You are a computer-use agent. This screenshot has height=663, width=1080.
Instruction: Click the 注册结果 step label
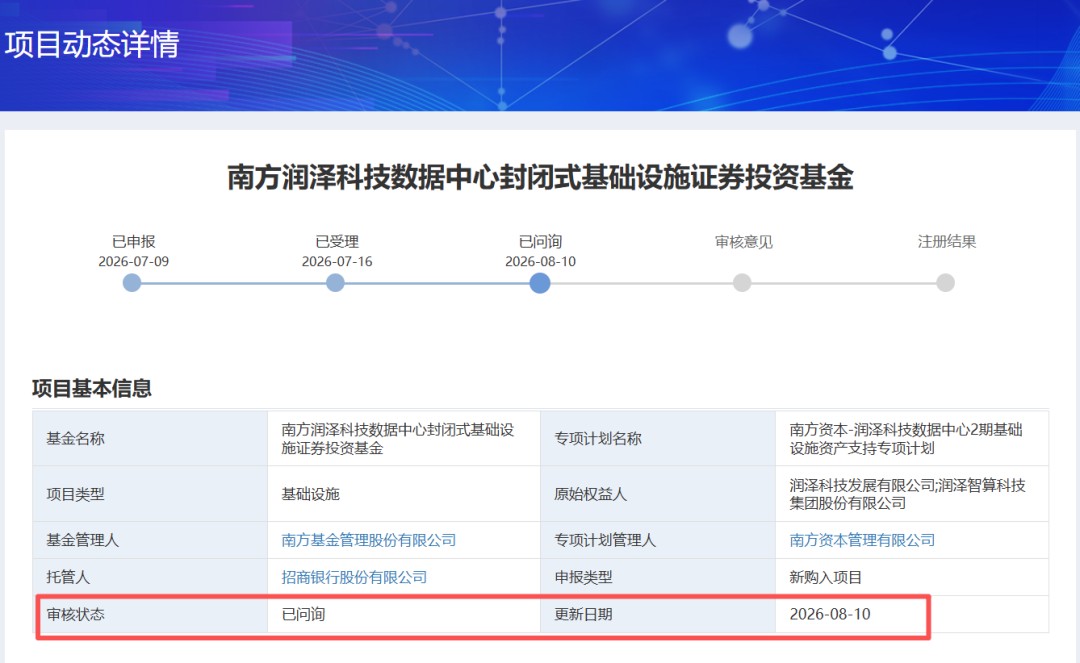point(947,242)
